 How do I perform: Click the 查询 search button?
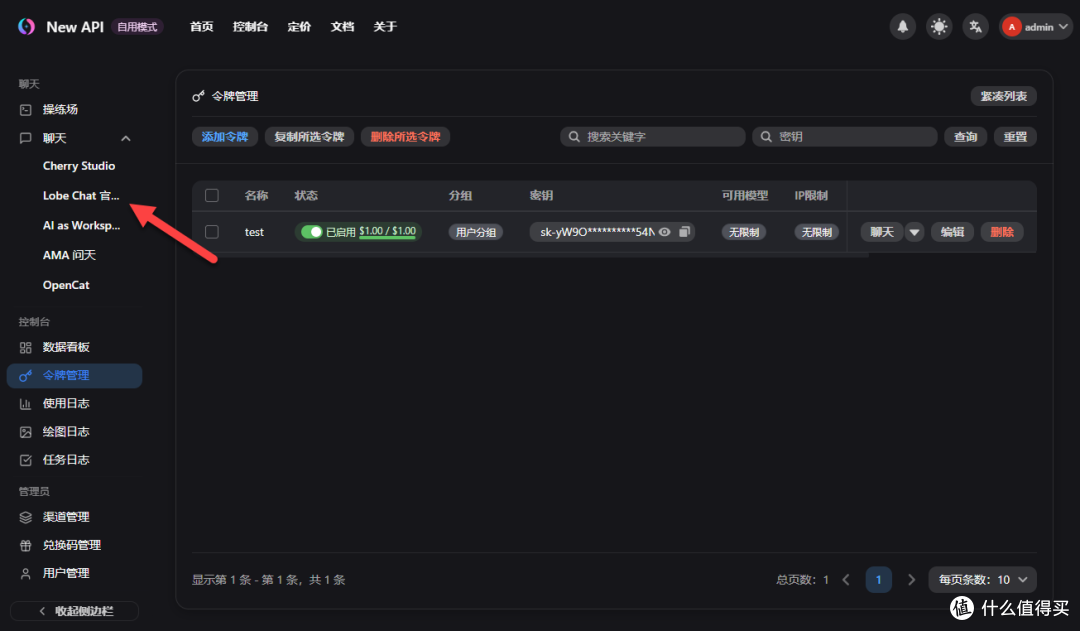point(965,137)
